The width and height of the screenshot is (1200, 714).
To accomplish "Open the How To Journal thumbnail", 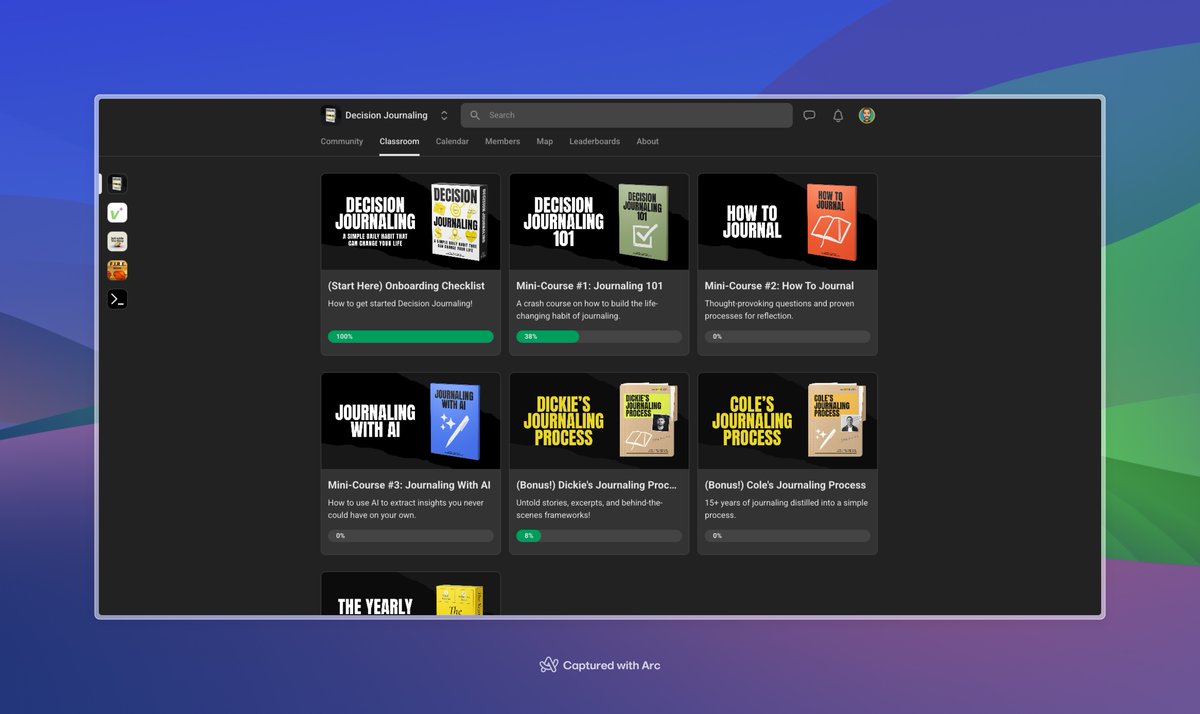I will coord(787,221).
